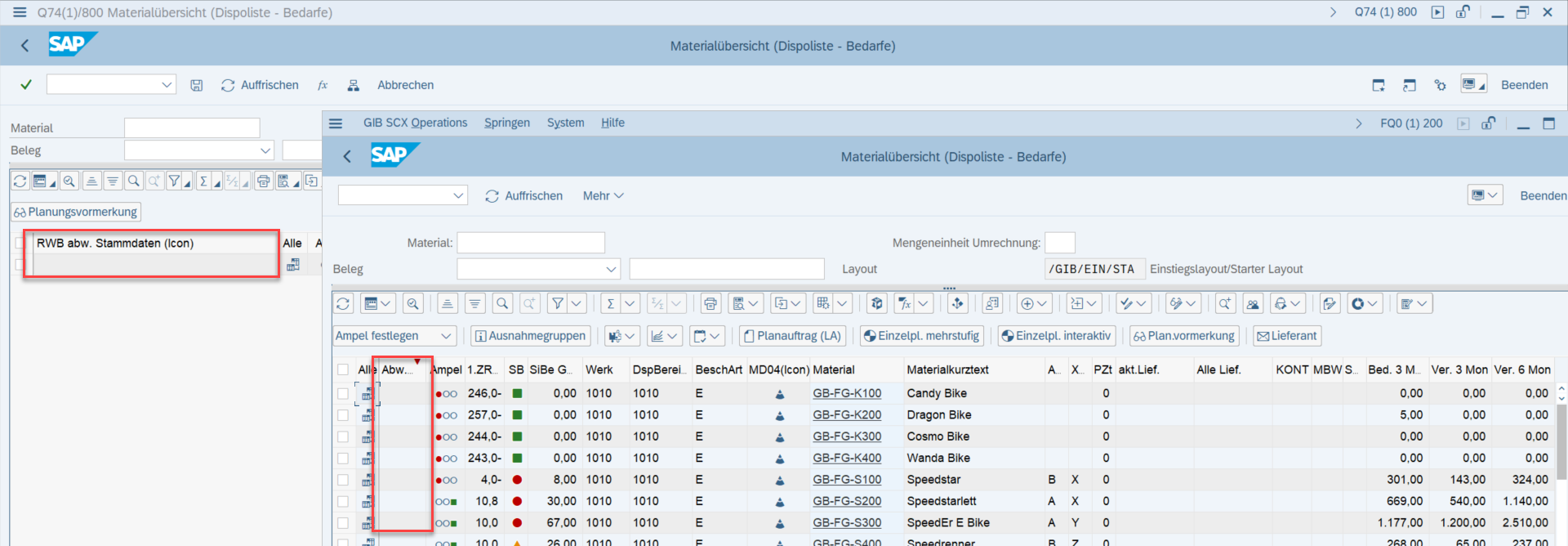Screen dimensions: 1568x546
Task: Click the Ausnahmegruppen button
Action: [530, 336]
